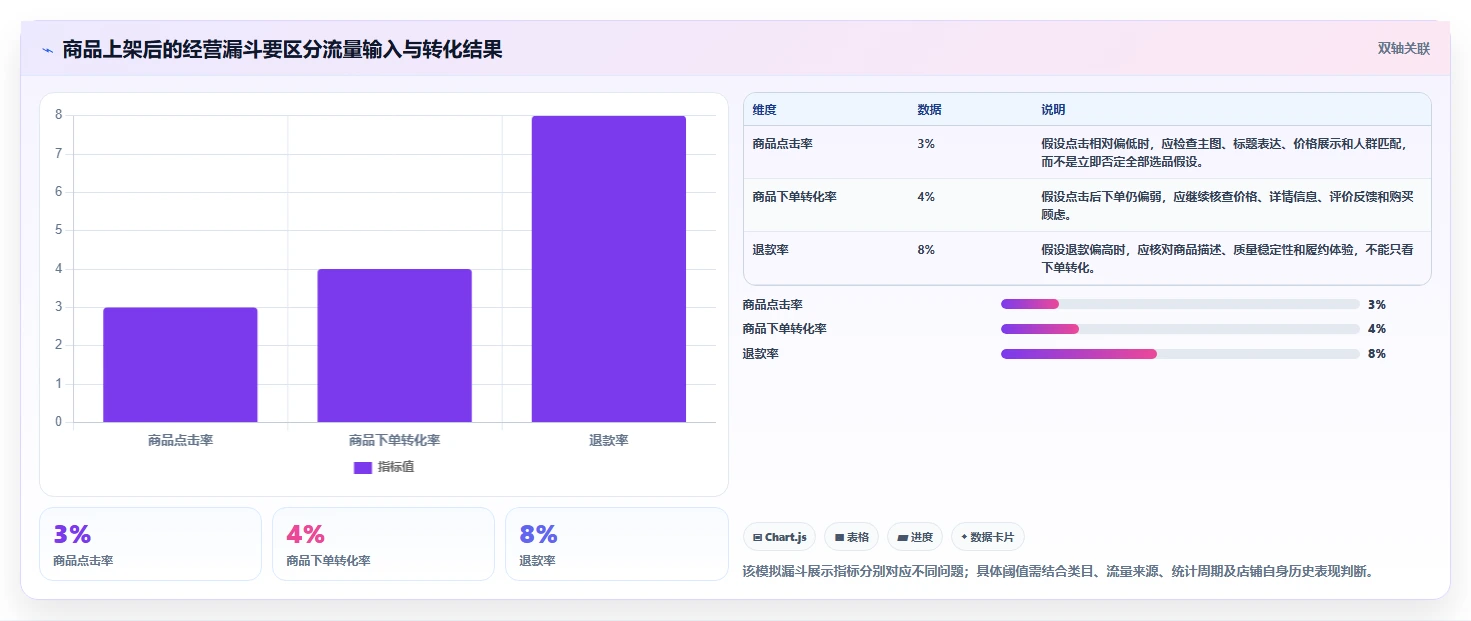This screenshot has height=621, width=1471.
Task: Click the 商品下单转化率 label beside progress bar
Action: 785,329
